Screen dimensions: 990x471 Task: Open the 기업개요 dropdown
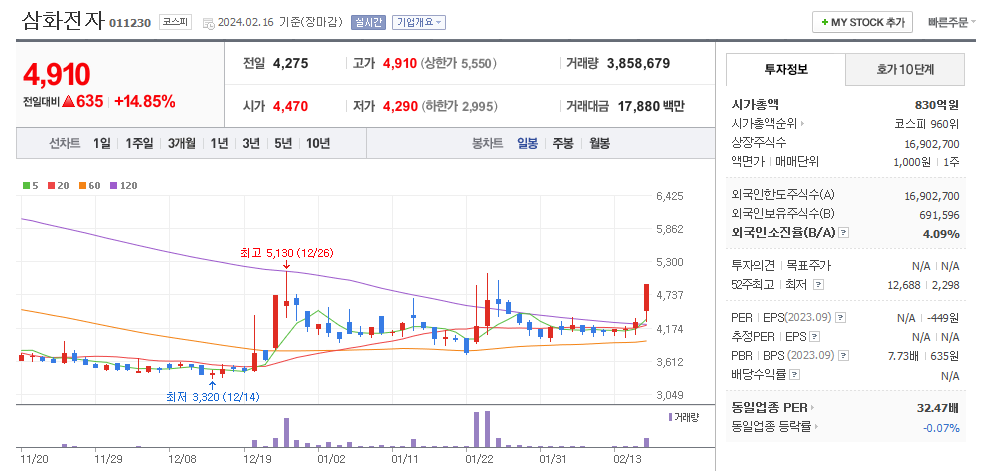[419, 22]
